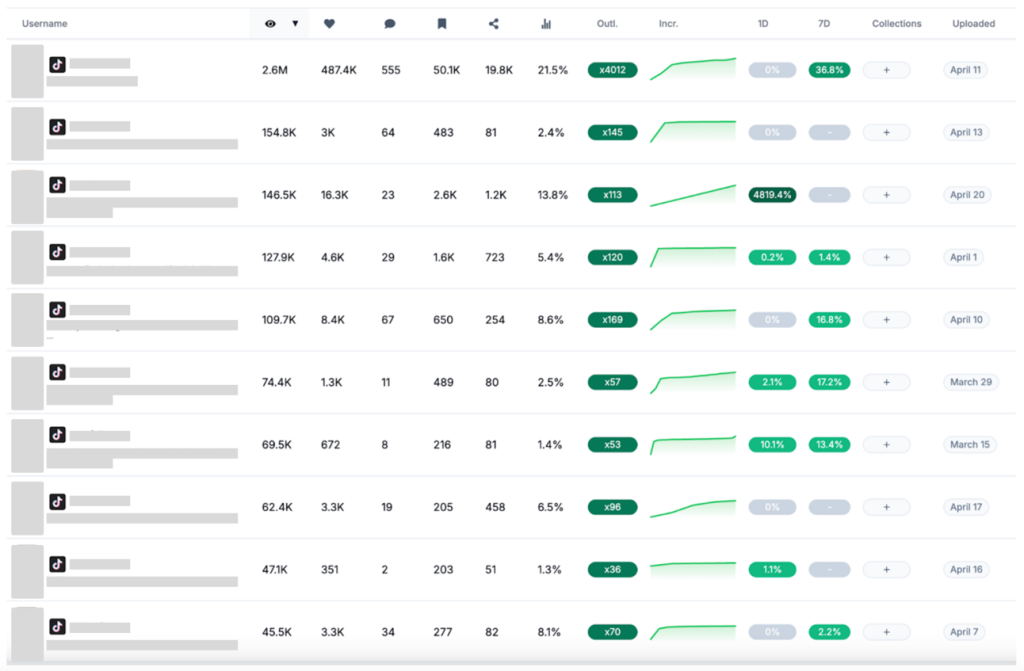Sort by the bookmark saves icon
Viewport: 1024px width, 671px height.
click(x=442, y=23)
